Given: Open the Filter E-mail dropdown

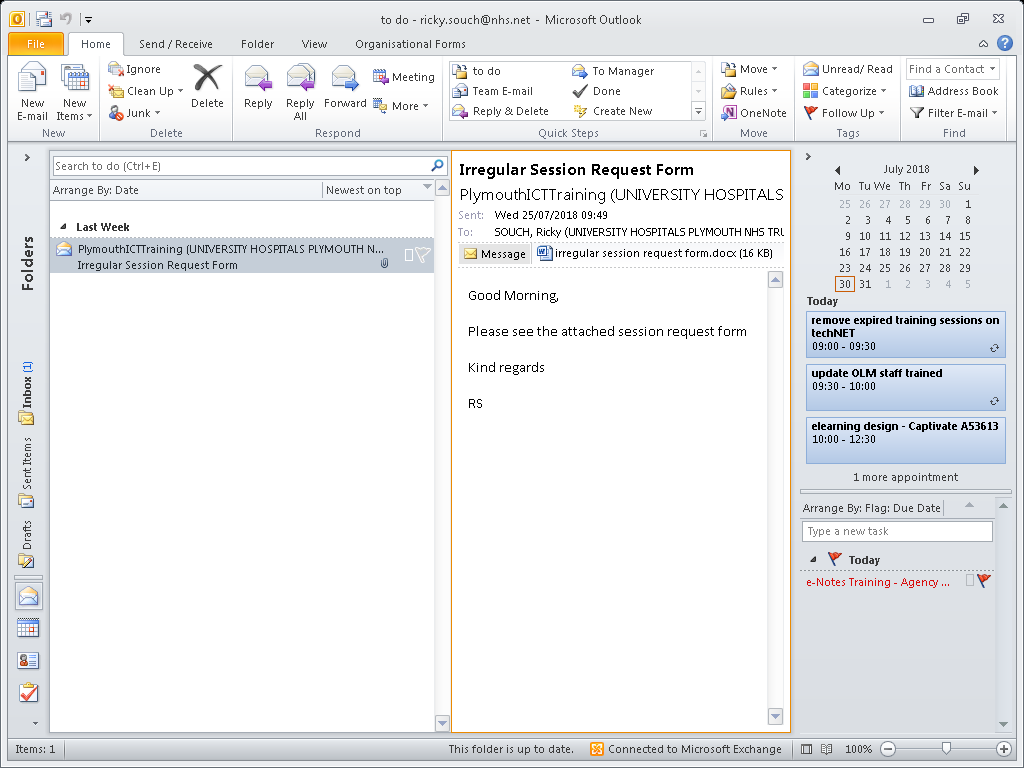Looking at the screenshot, I should tap(953, 113).
